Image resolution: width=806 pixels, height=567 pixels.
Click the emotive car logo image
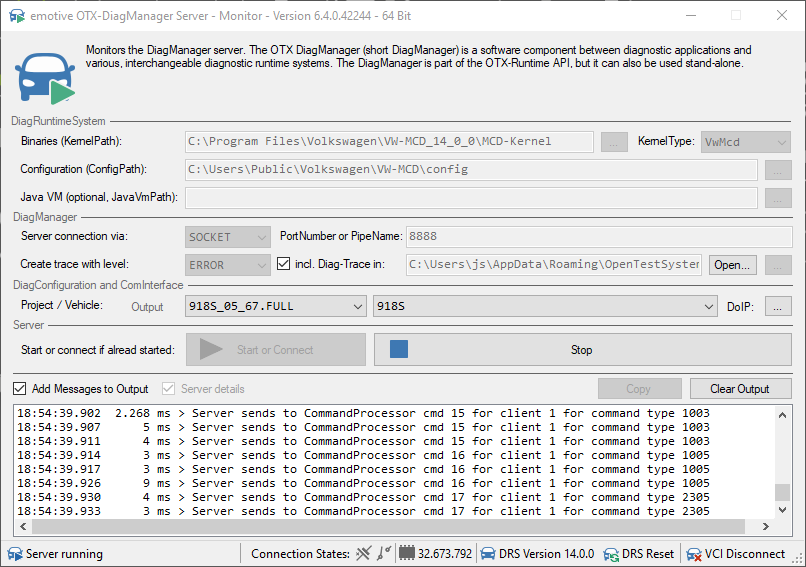click(x=45, y=74)
